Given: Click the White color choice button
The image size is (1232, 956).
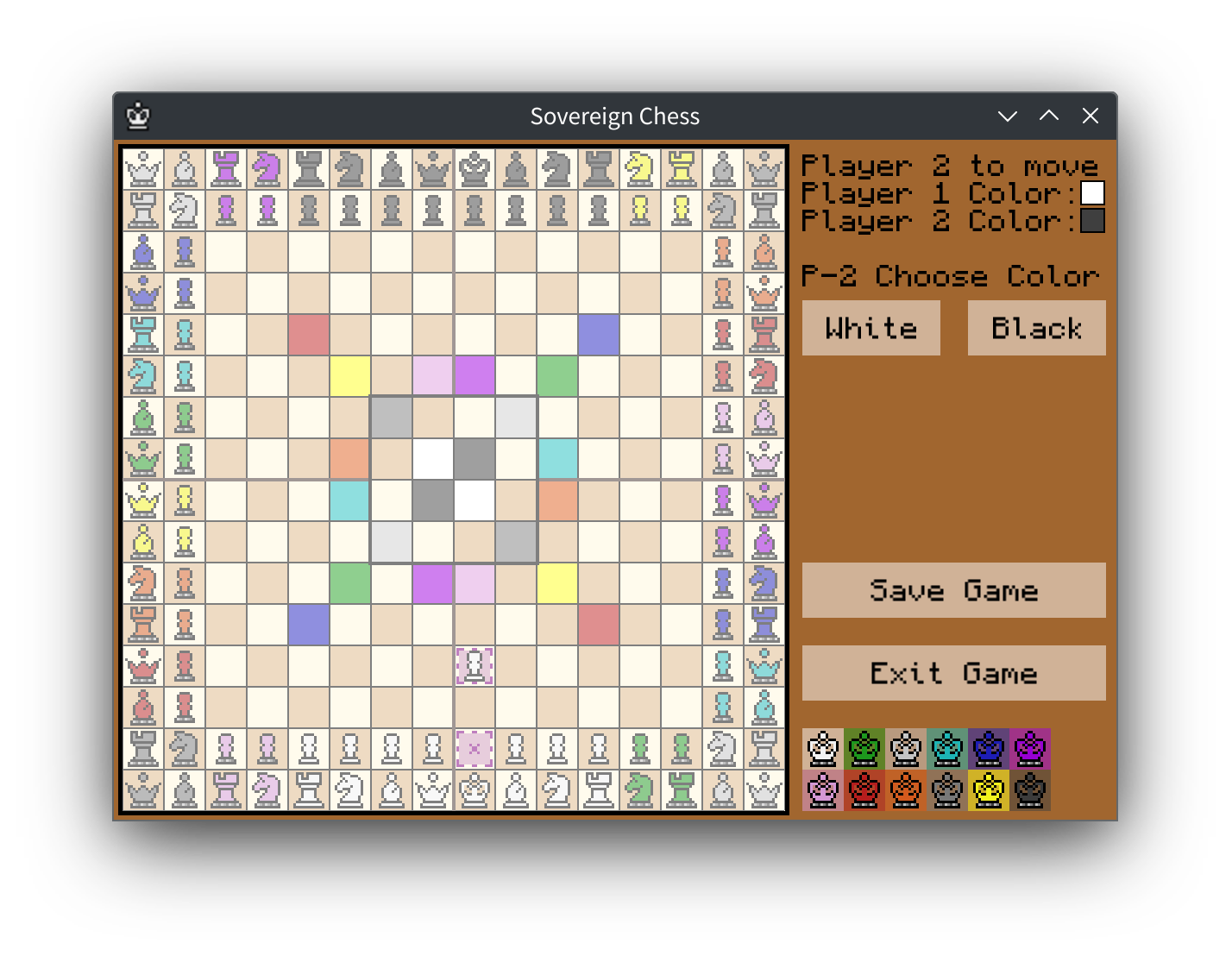Looking at the screenshot, I should tap(871, 328).
